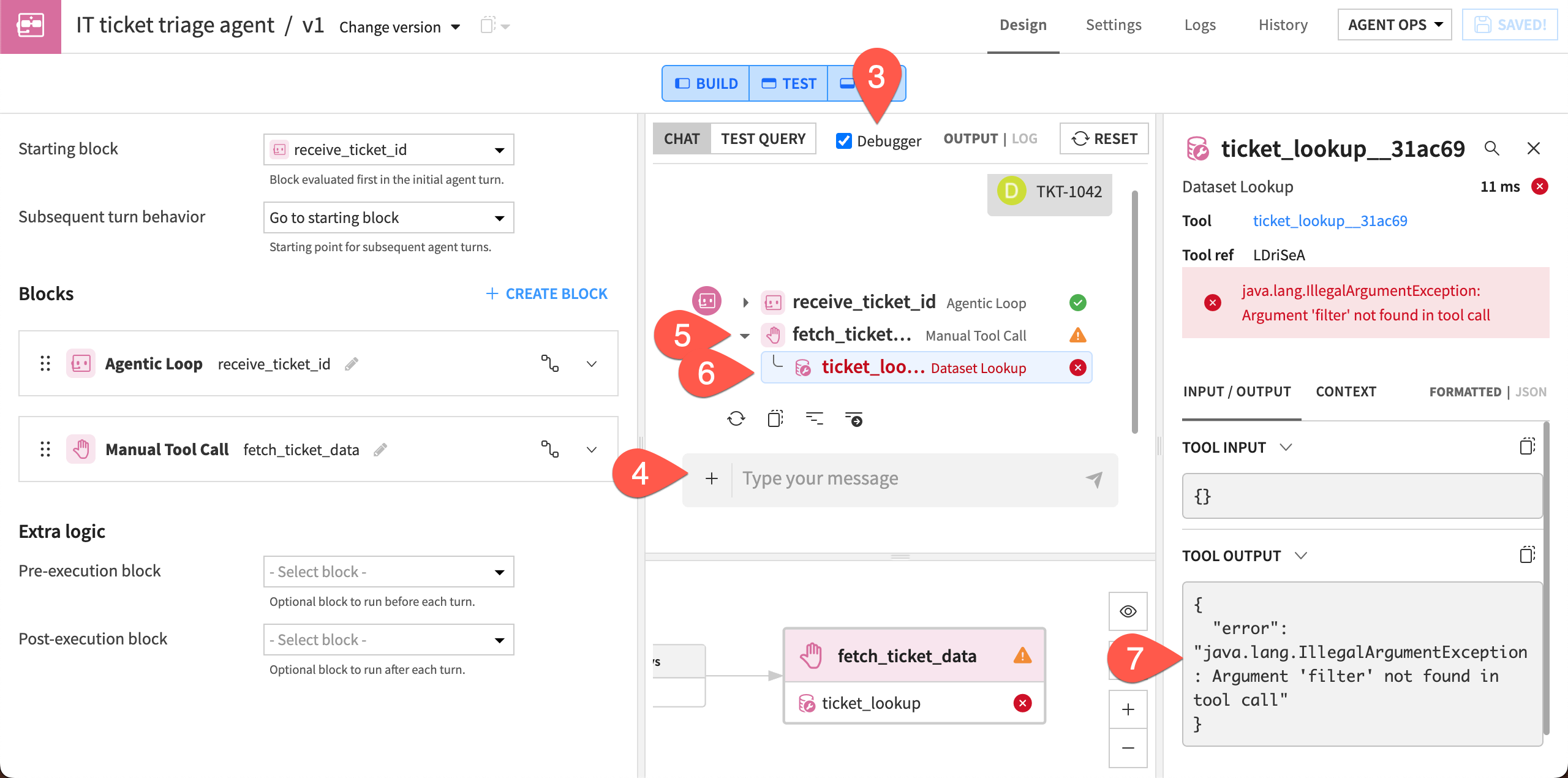Click the collapse-tree lines icon below the trace
1568x778 pixels.
tap(815, 419)
